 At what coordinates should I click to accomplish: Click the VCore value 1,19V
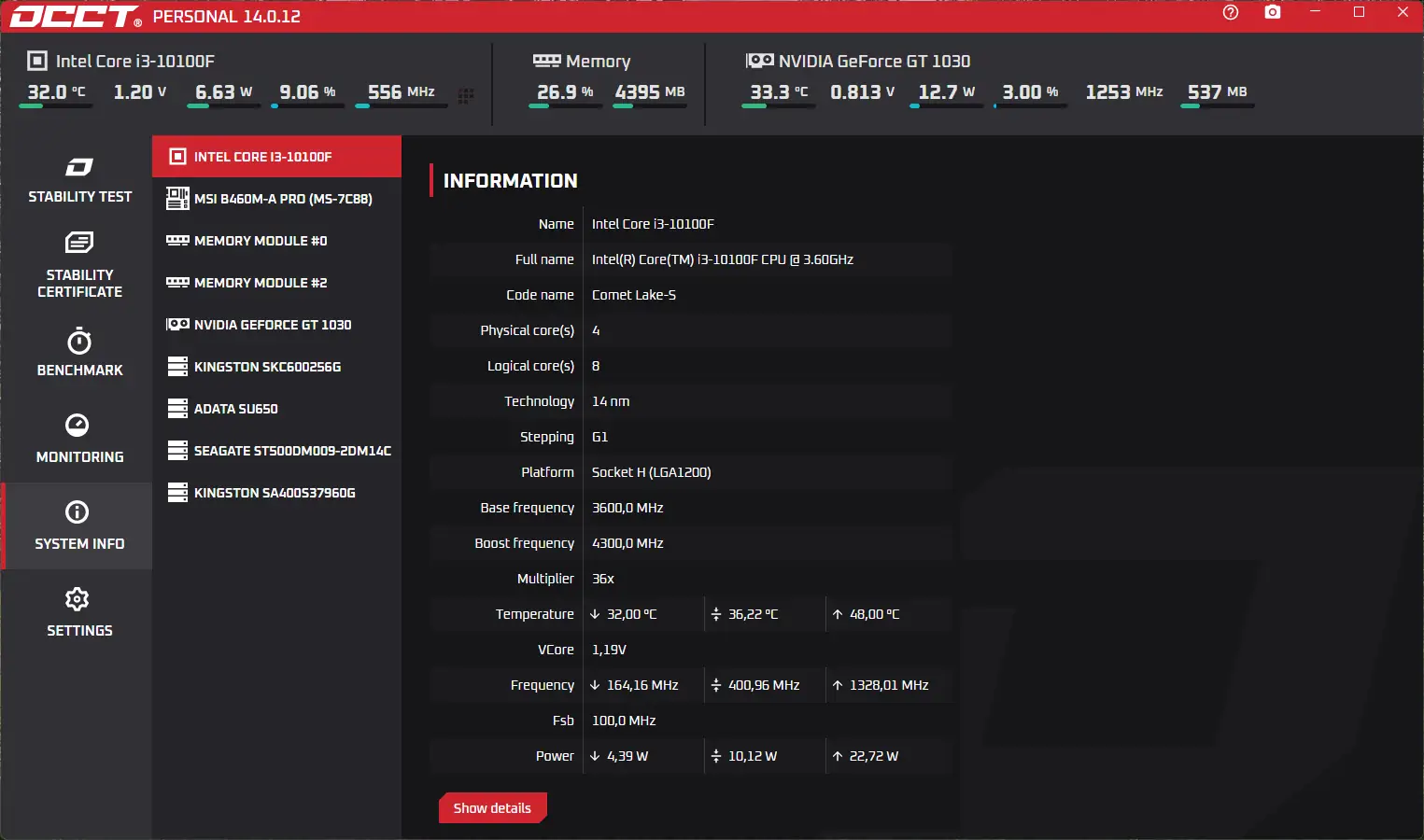click(x=609, y=650)
